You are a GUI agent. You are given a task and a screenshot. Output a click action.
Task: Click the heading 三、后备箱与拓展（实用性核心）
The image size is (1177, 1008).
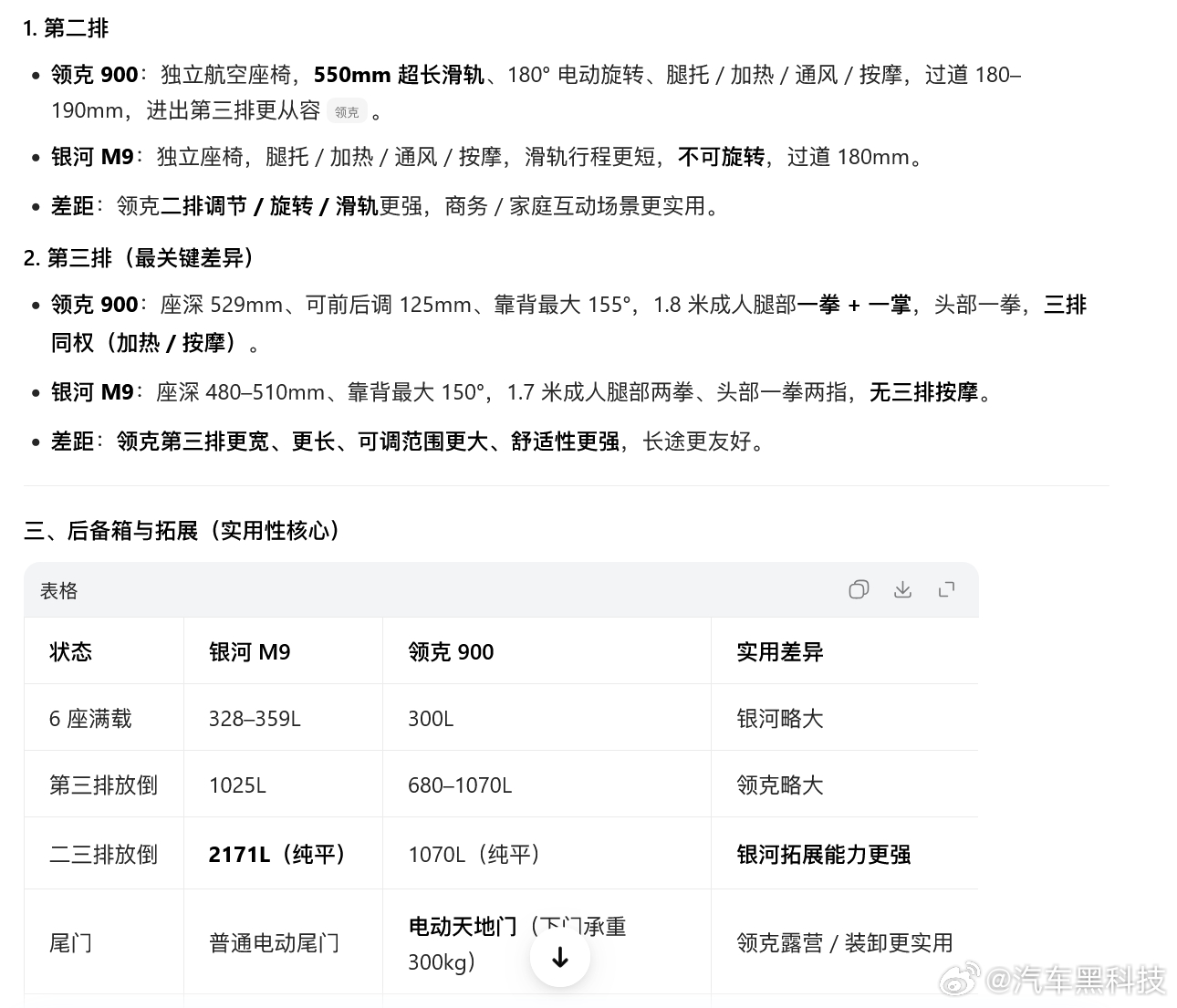point(182,530)
